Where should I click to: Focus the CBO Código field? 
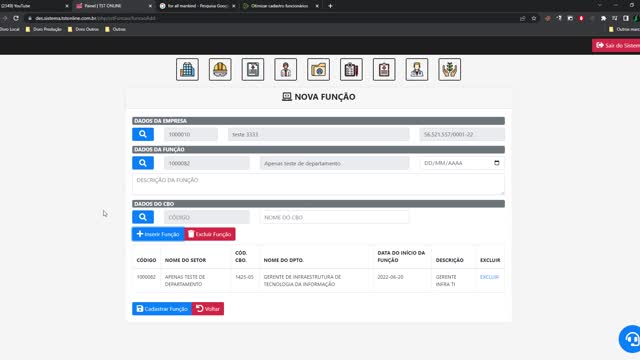click(207, 217)
